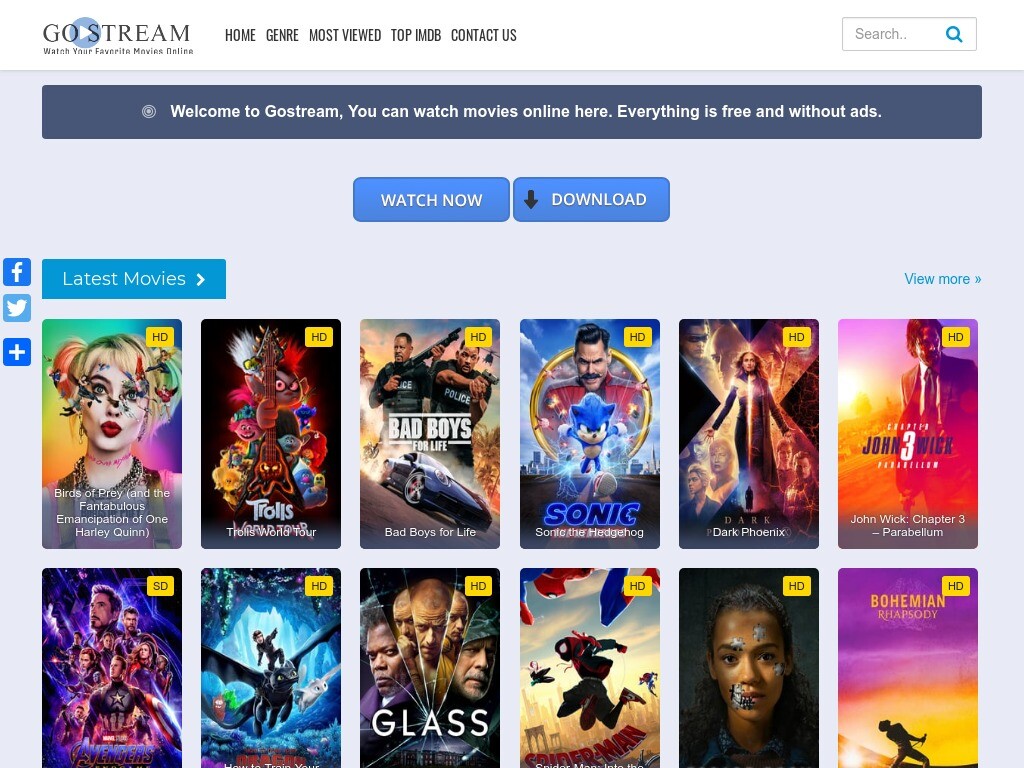Click the Gostream logo
The image size is (1024, 768).
118,37
